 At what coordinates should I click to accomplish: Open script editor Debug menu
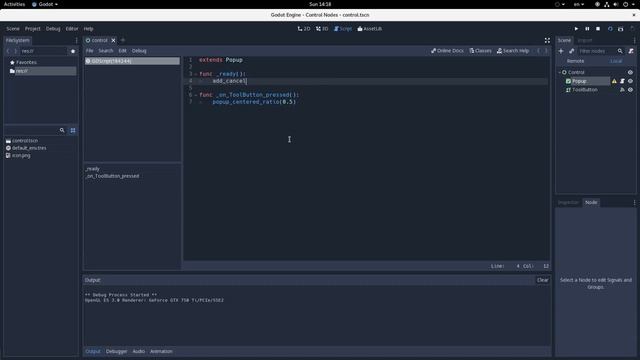(x=139, y=51)
